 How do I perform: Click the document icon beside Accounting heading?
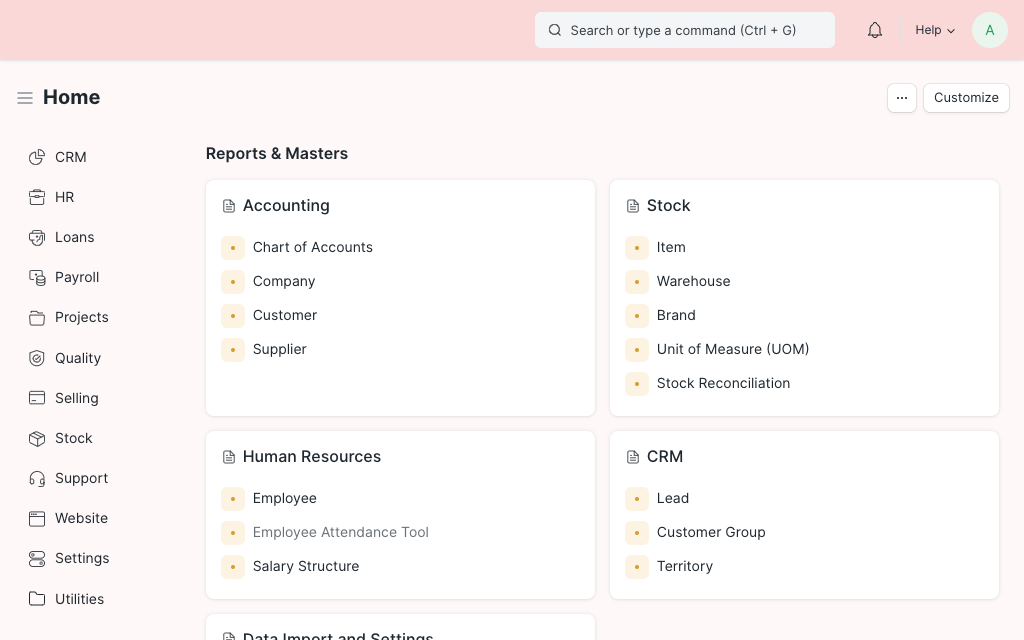(229, 206)
